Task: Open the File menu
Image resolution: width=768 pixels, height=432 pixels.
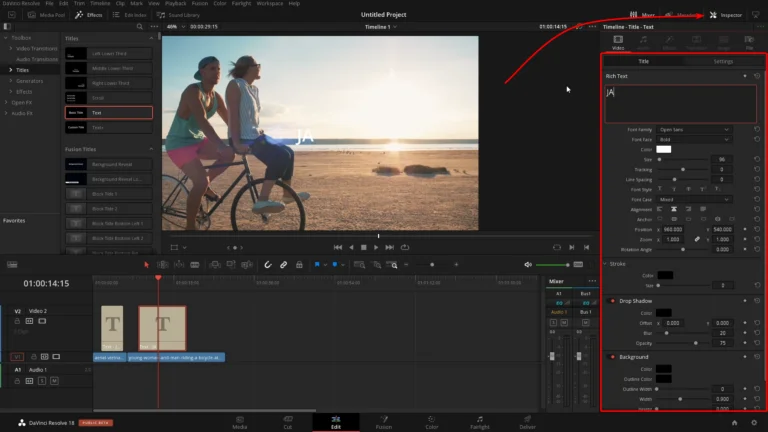Action: point(49,3)
